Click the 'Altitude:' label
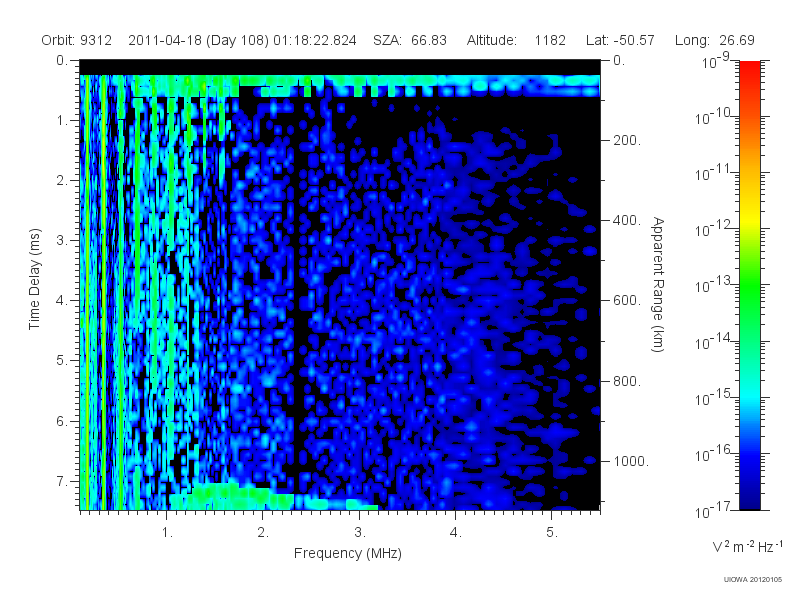The height and width of the screenshot is (600, 800). coord(492,40)
